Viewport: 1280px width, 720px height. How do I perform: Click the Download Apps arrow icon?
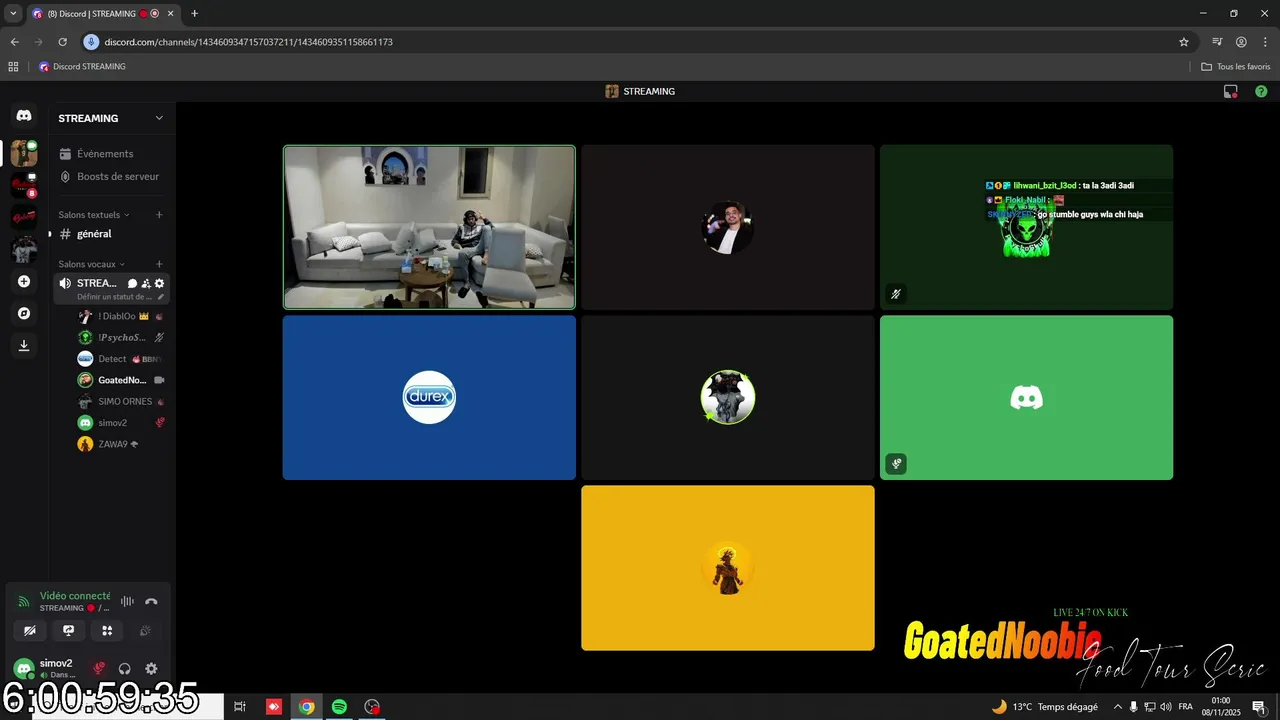[24, 345]
